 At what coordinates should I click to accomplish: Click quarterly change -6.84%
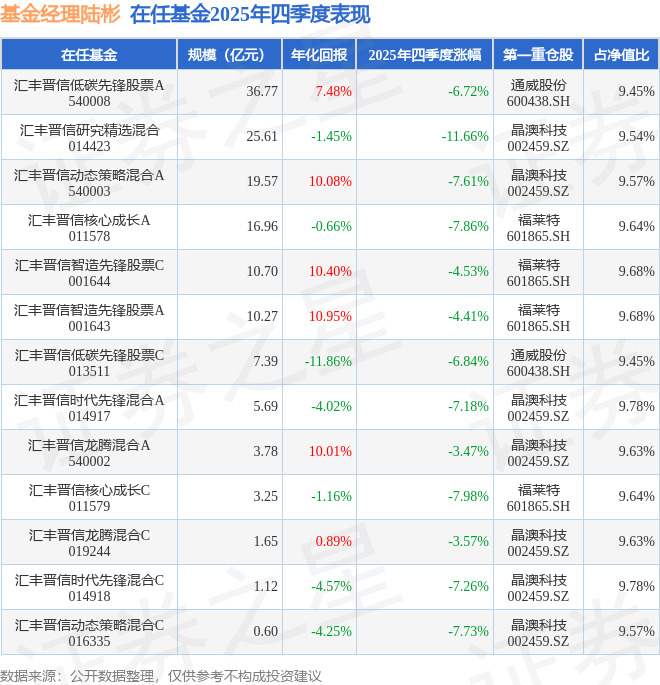pos(468,361)
